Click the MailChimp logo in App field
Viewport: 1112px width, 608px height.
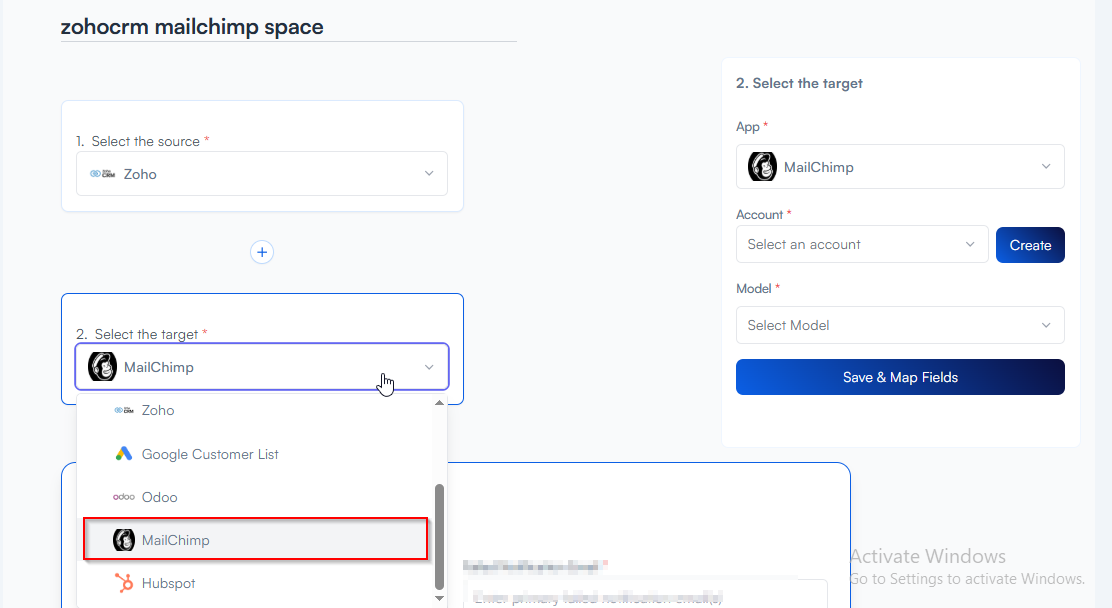763,167
